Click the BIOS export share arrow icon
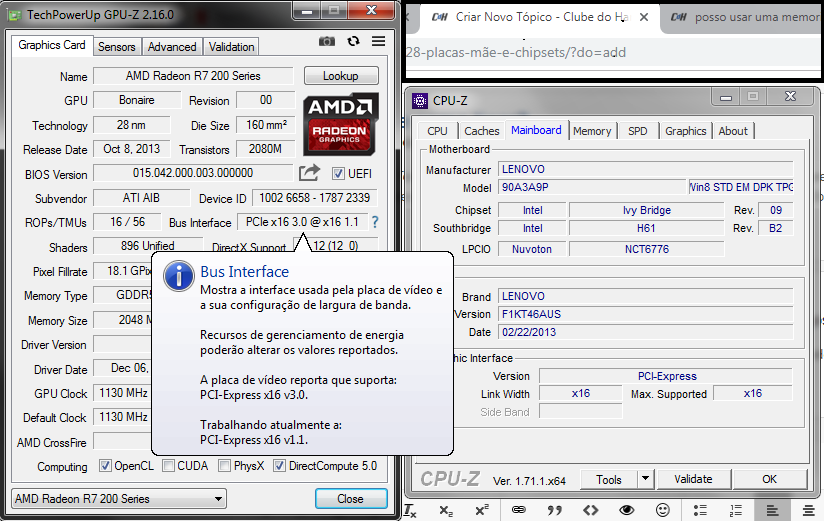Screen dimensions: 824x523 [x=310, y=172]
